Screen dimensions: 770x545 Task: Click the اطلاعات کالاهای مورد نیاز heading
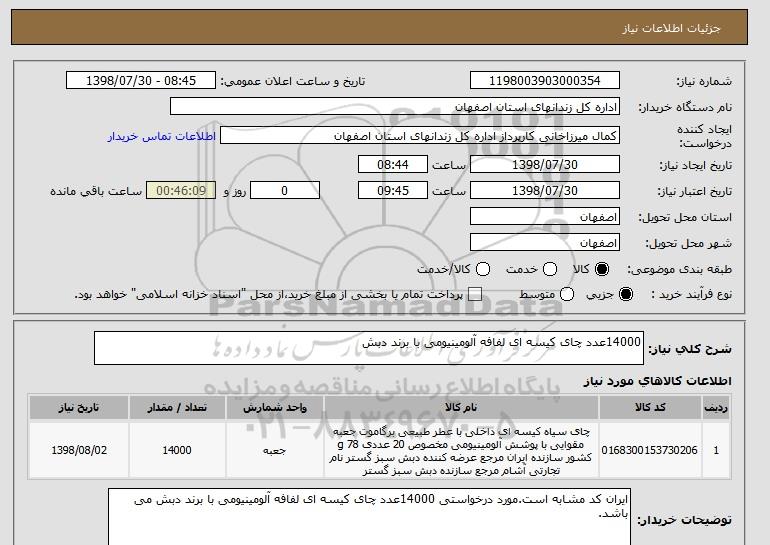[657, 381]
